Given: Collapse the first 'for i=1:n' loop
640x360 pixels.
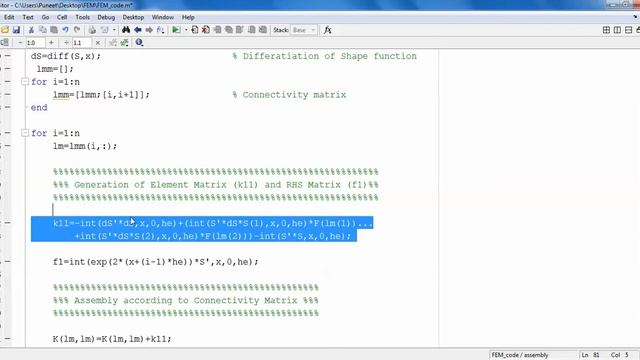Looking at the screenshot, I should tap(24, 82).
